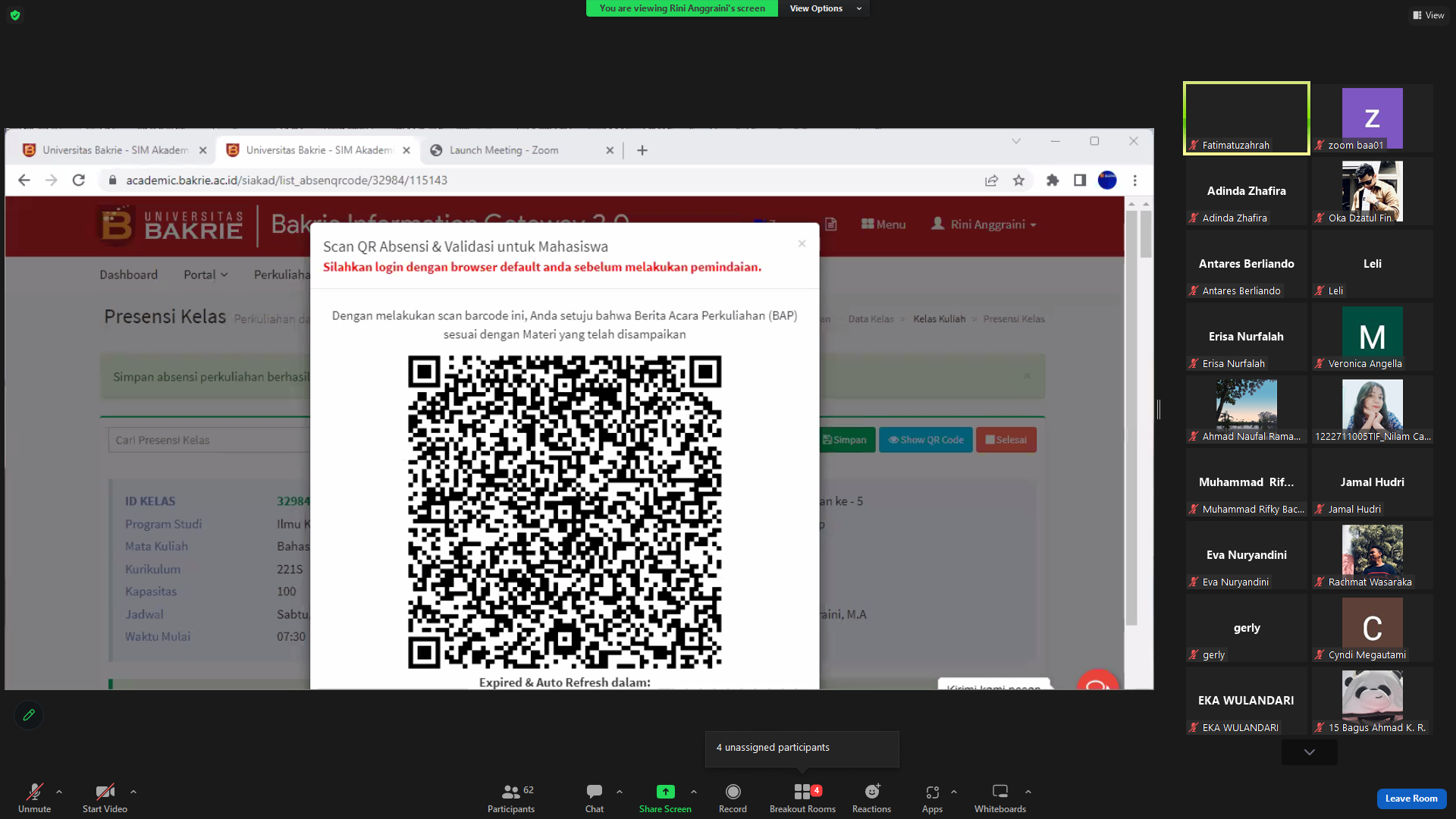Close the Launch Meeting - Zoom tab

pos(610,150)
